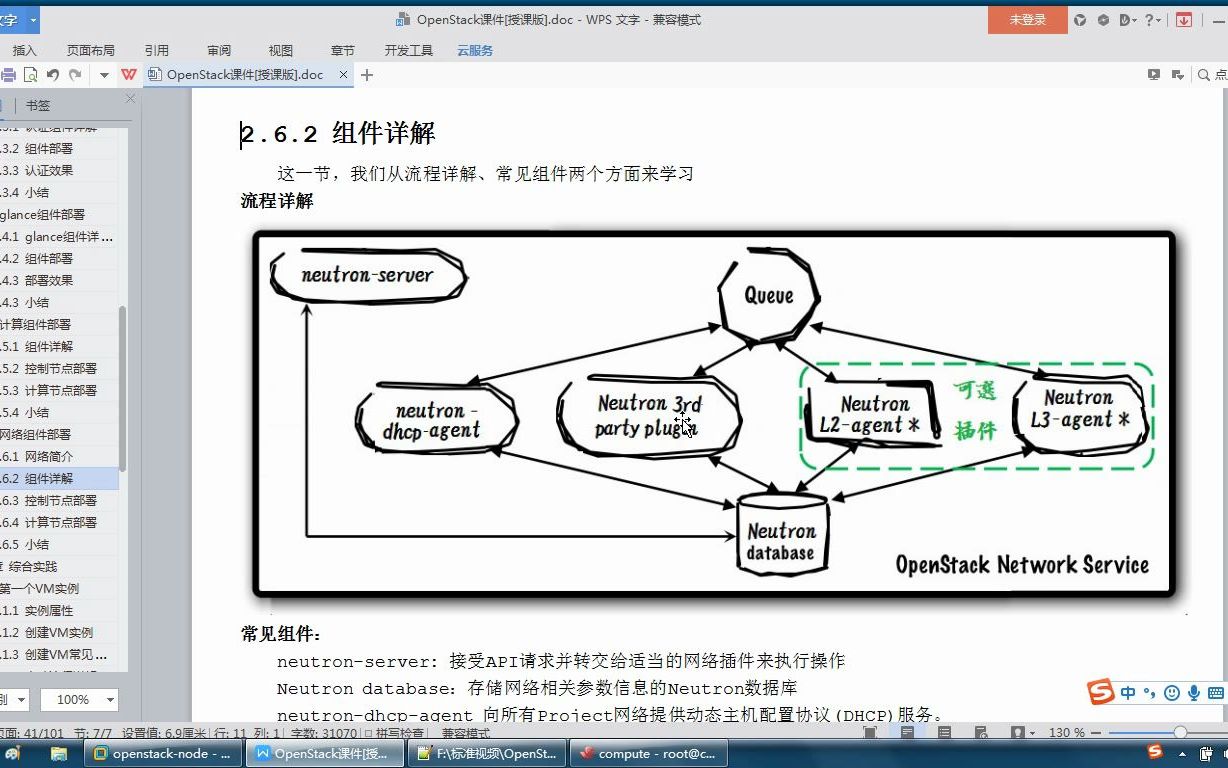This screenshot has height=768, width=1228.
Task: Open the D-shaped icon dropdown in title bar
Action: [x=1129, y=20]
